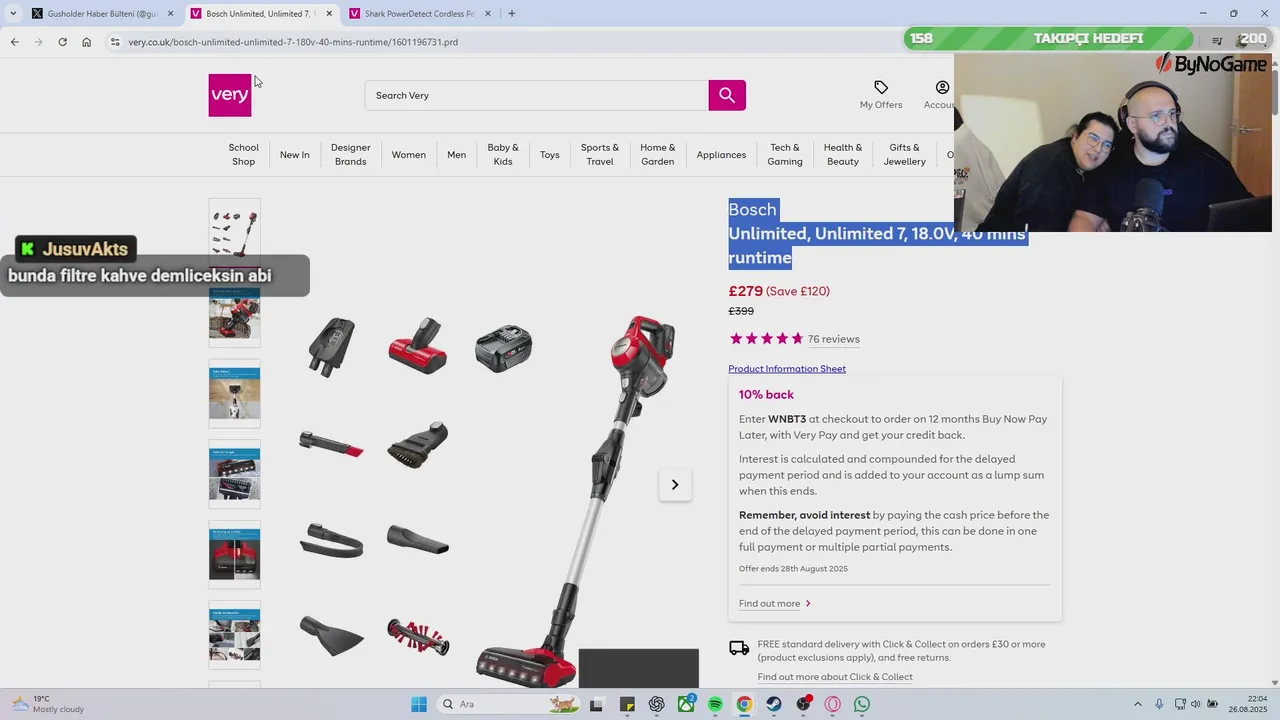Open Spotify from the taskbar

[715, 704]
